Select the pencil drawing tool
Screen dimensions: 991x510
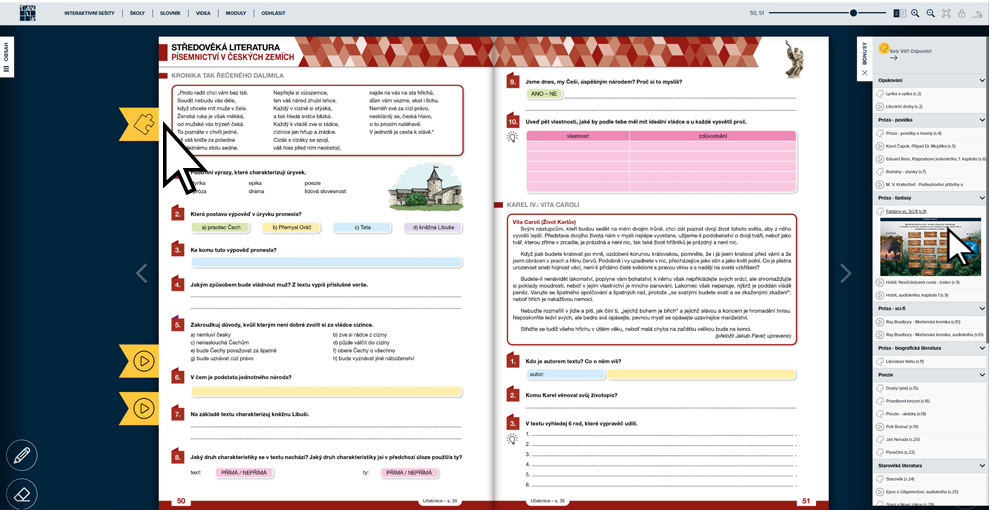tap(21, 455)
